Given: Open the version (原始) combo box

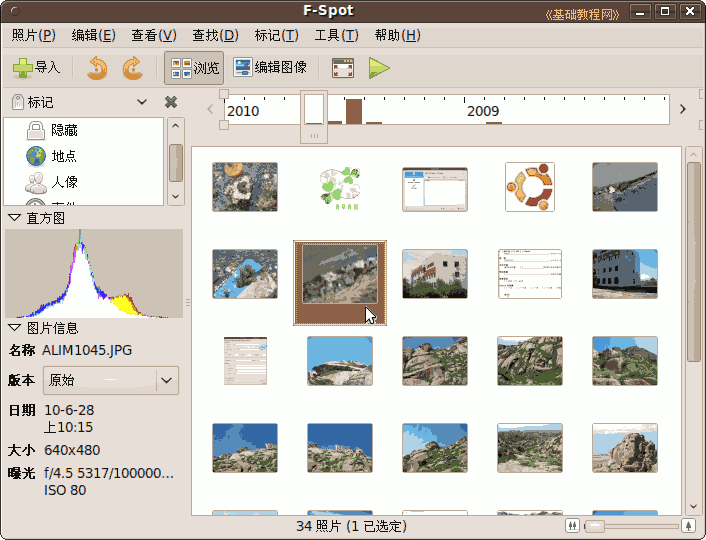Looking at the screenshot, I should pyautogui.click(x=111, y=381).
